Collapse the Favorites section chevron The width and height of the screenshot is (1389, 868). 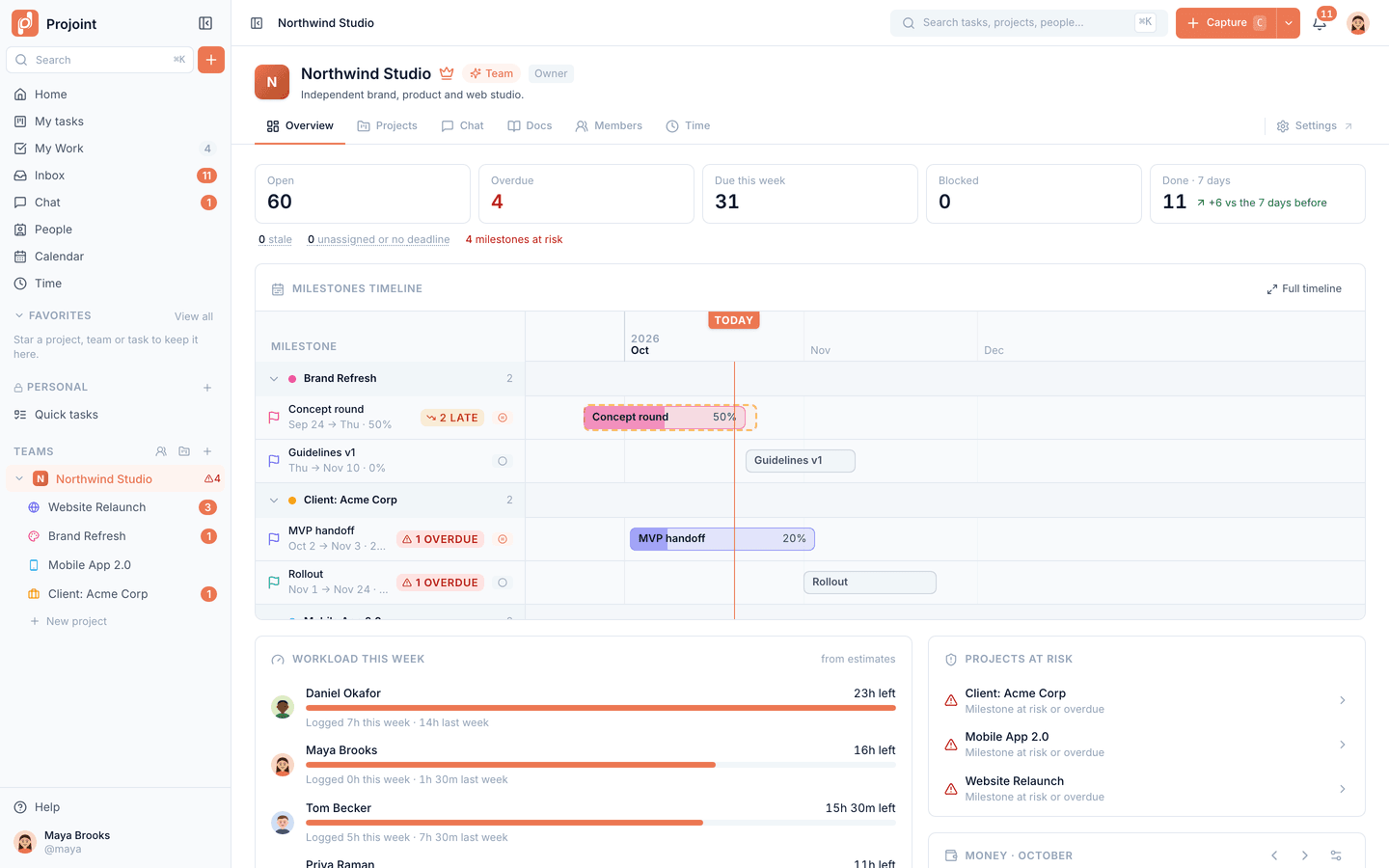(19, 315)
